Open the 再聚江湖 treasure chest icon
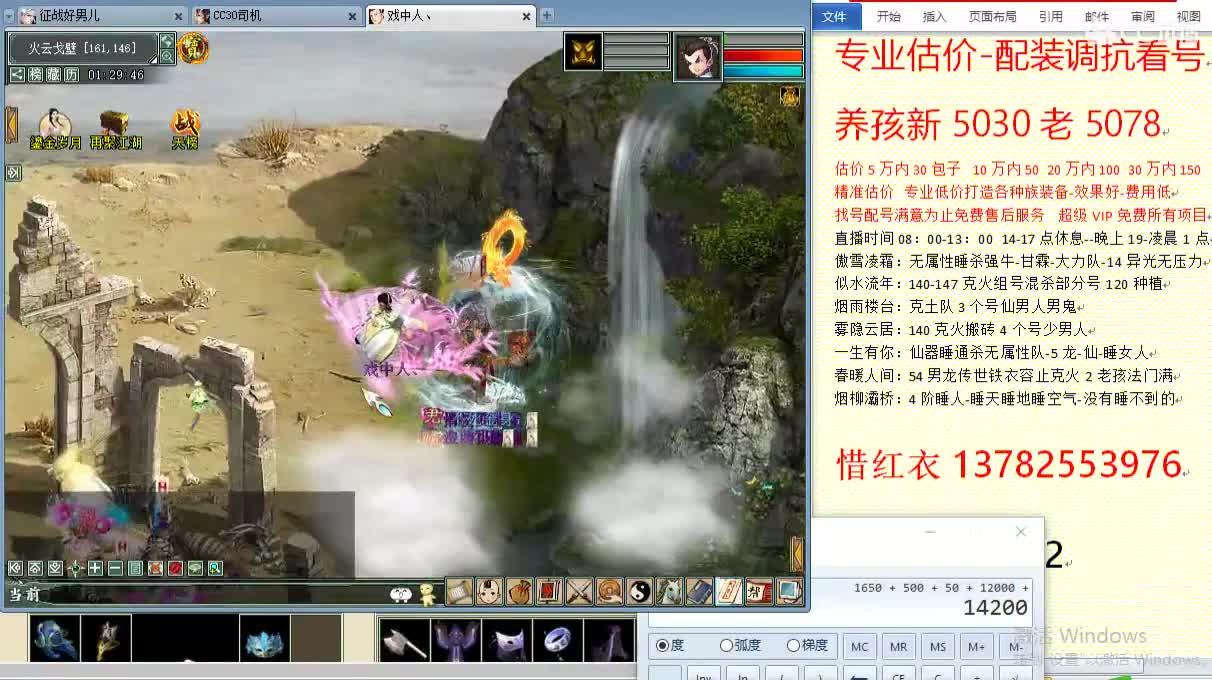Image resolution: width=1212 pixels, height=680 pixels. point(115,130)
